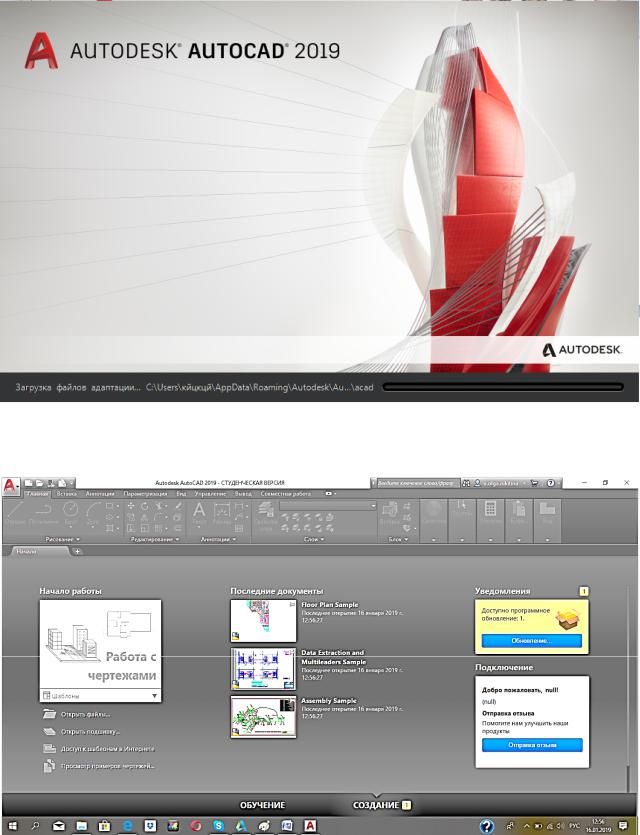Click the New file quick access icon
The width and height of the screenshot is (640, 835).
29,483
